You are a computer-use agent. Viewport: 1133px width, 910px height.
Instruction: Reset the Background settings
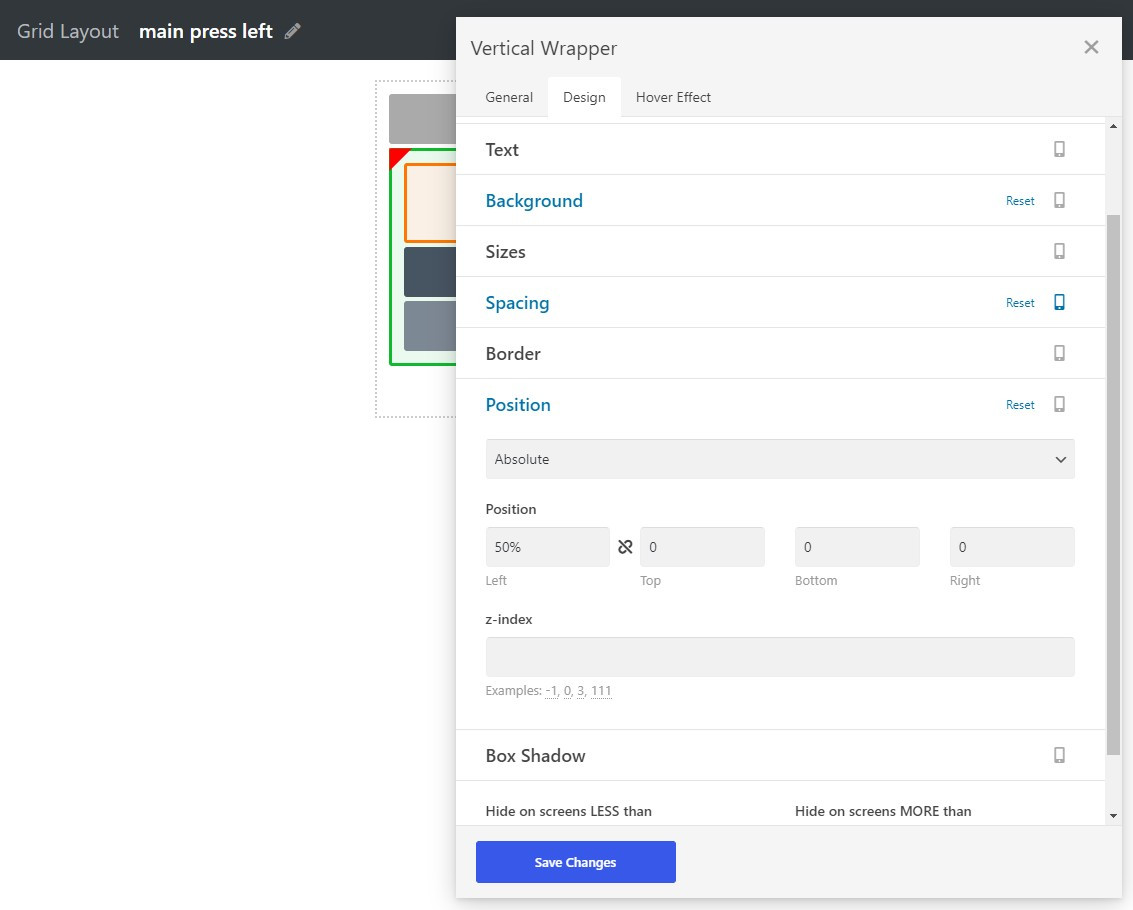pyautogui.click(x=1020, y=201)
